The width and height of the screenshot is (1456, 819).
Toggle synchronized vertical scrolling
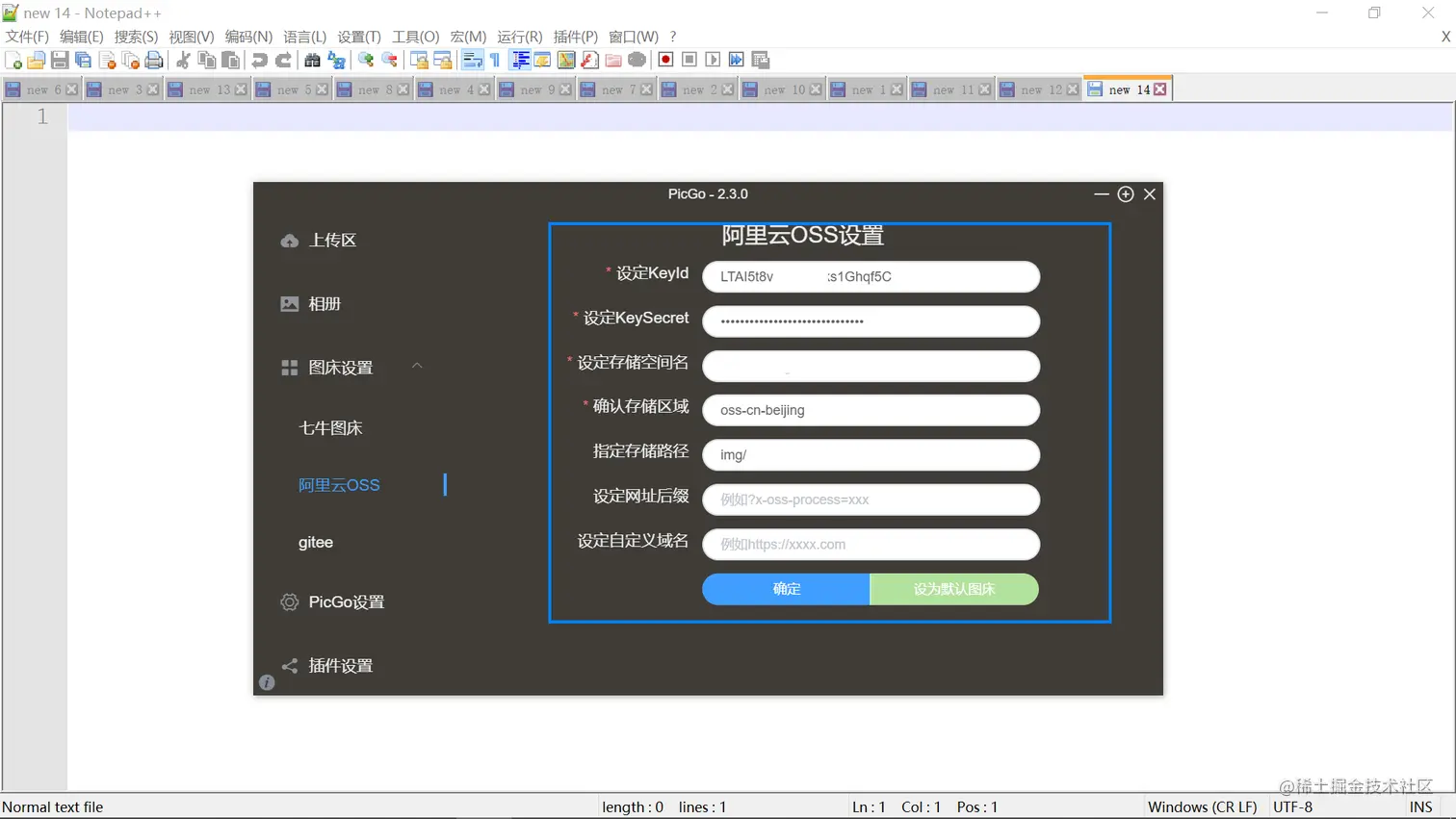tap(419, 60)
